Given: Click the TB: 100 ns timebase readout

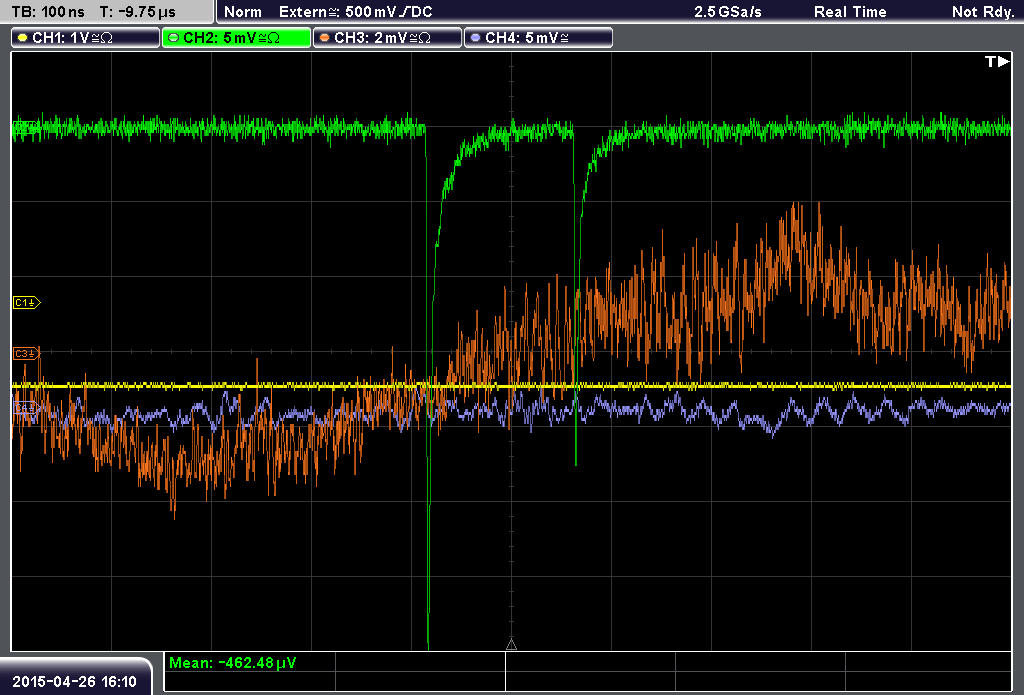Looking at the screenshot, I should click(48, 12).
